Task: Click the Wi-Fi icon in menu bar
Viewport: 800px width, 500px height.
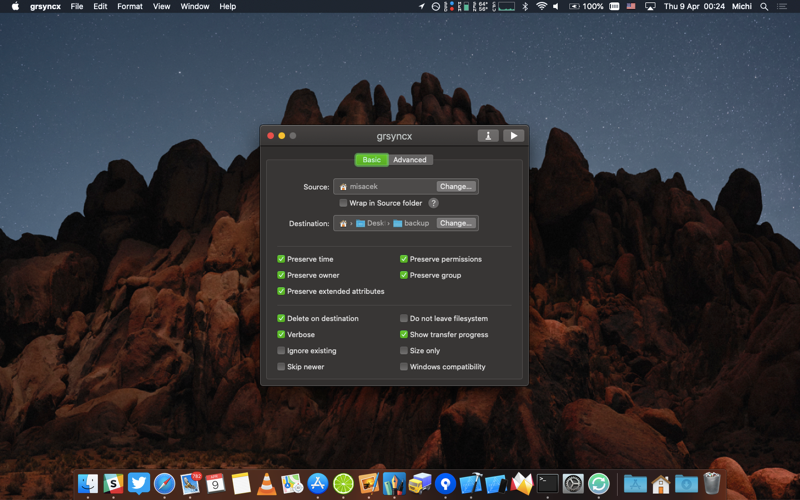Action: (x=541, y=6)
